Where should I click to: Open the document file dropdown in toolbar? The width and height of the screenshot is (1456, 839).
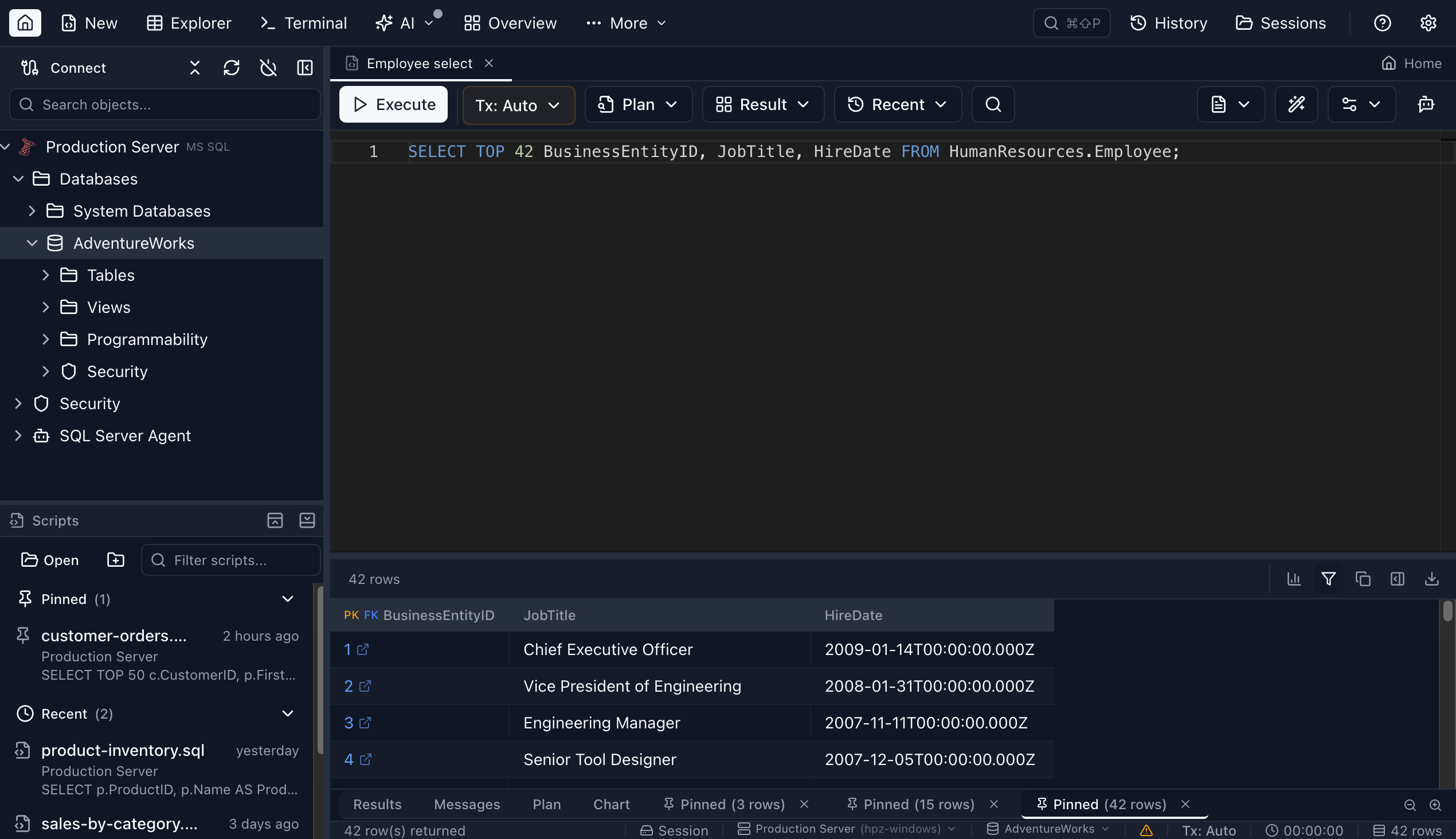pyautogui.click(x=1231, y=104)
